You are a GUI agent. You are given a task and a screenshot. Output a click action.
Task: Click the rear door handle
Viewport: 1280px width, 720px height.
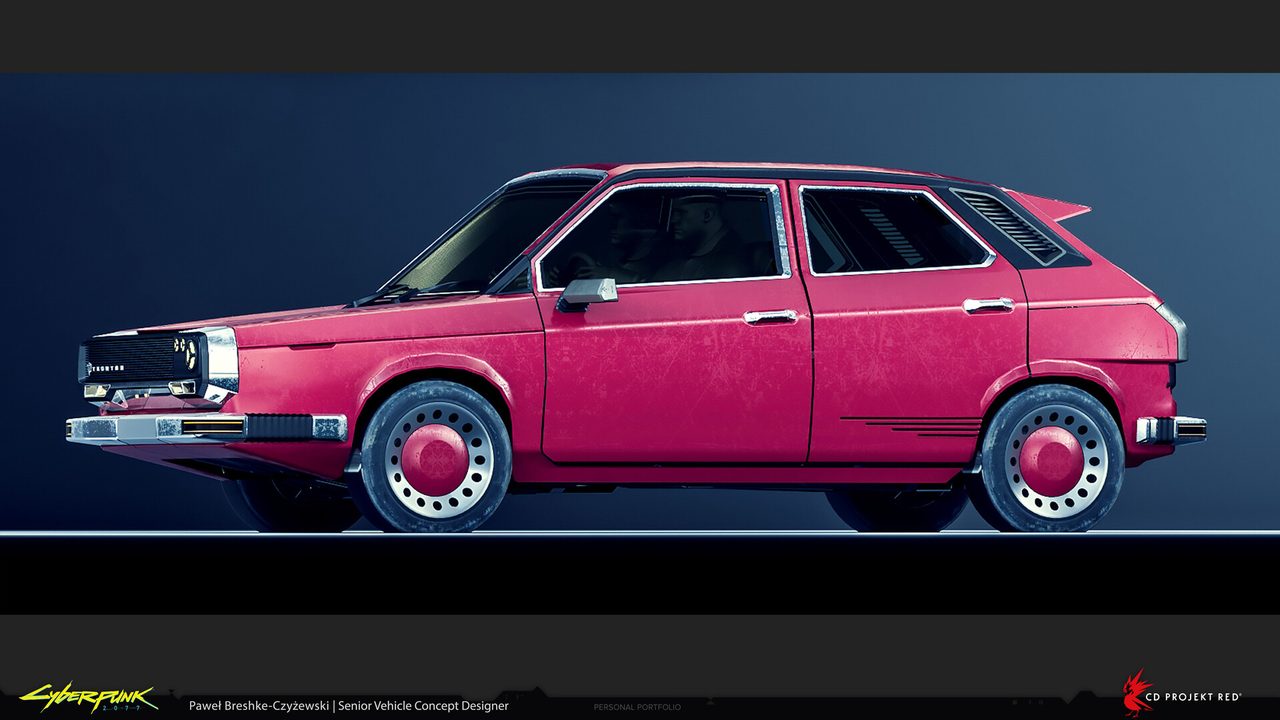(x=988, y=305)
